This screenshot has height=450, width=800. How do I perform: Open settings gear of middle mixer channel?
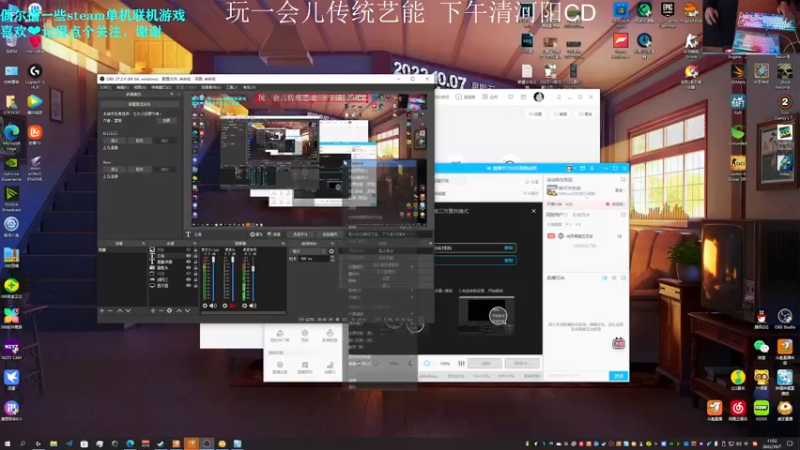(224, 306)
